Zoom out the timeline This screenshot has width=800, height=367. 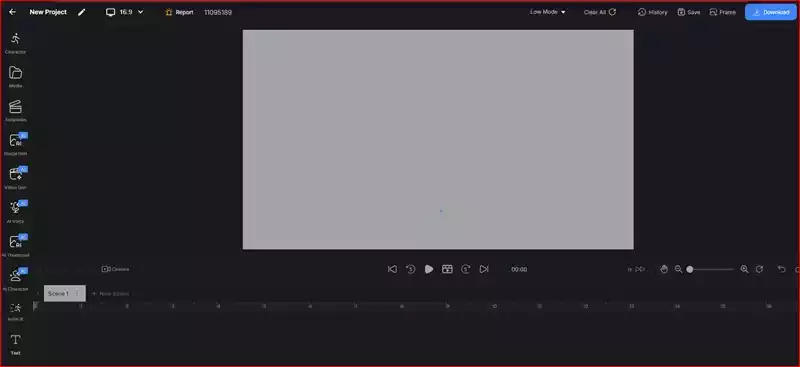point(679,269)
